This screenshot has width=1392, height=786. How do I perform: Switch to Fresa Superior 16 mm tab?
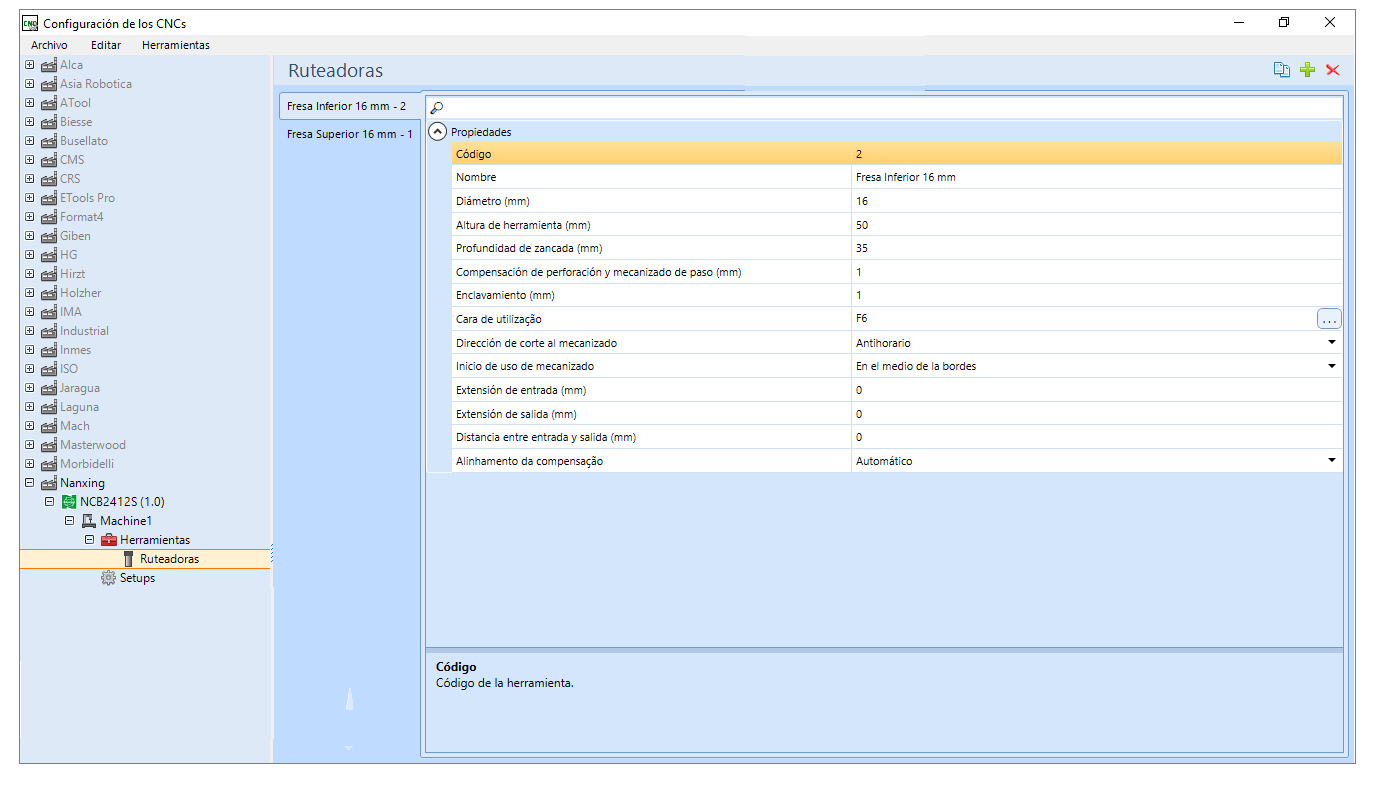tap(349, 134)
